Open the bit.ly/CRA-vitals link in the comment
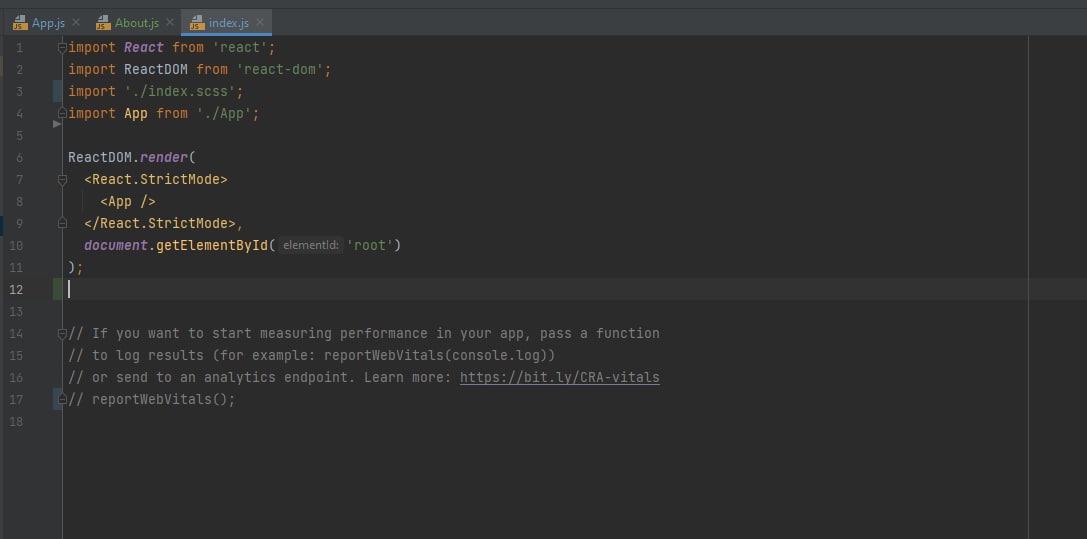 559,377
